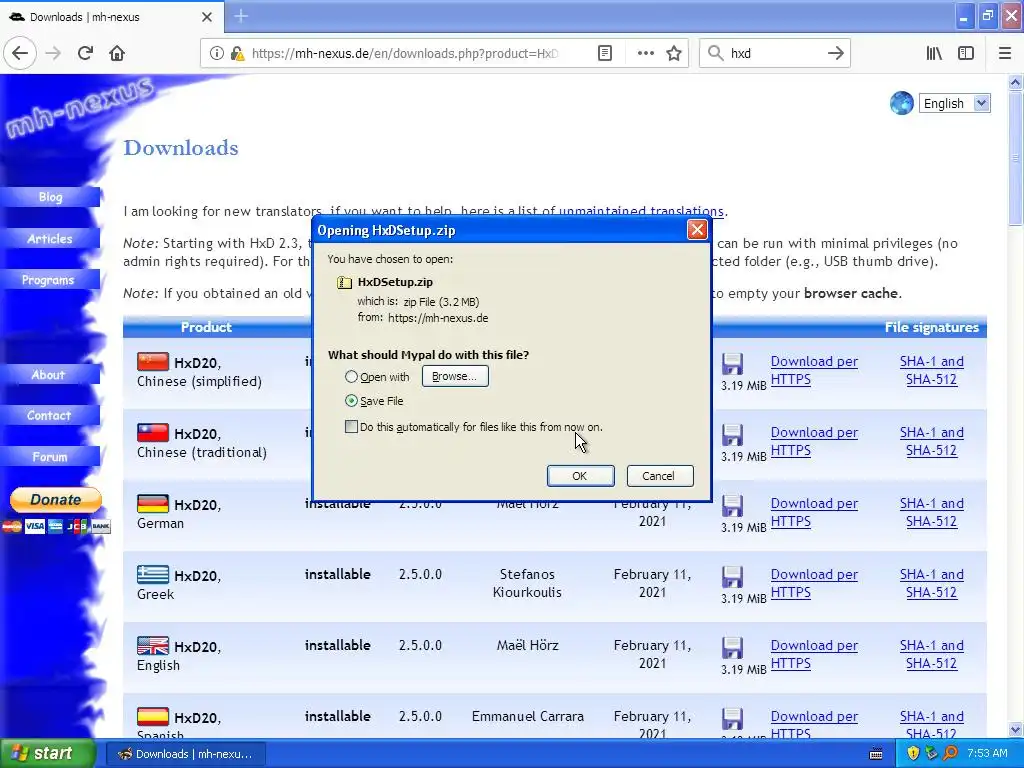This screenshot has width=1024, height=768.
Task: Click the UK flag next to HxD20 English
Action: click(x=153, y=645)
